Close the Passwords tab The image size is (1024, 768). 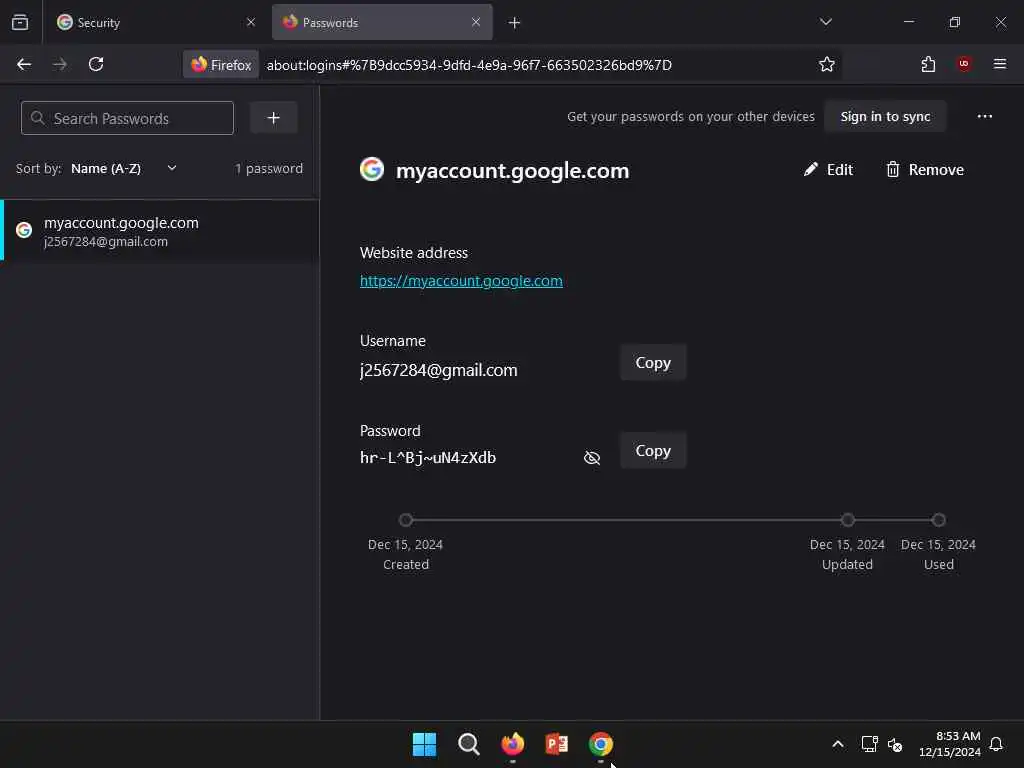click(x=476, y=22)
